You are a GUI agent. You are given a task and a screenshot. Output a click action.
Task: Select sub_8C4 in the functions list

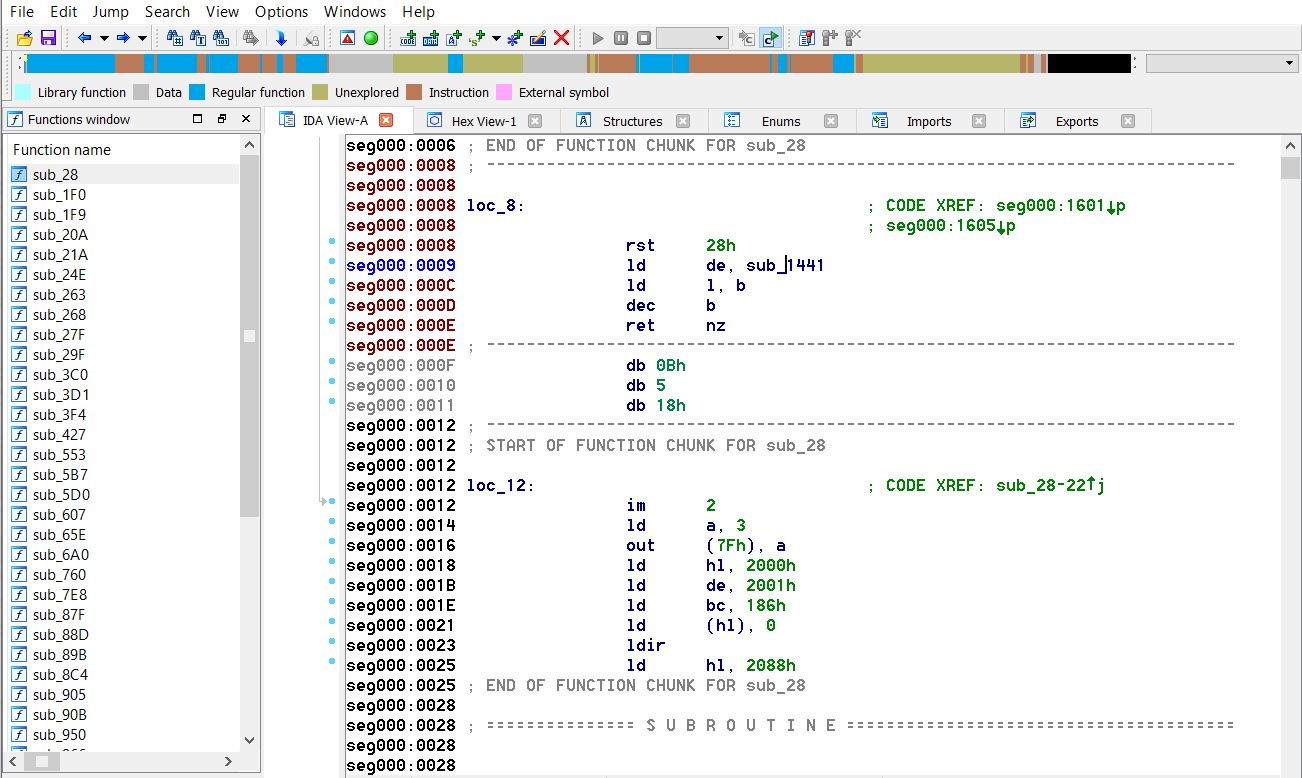pos(60,675)
